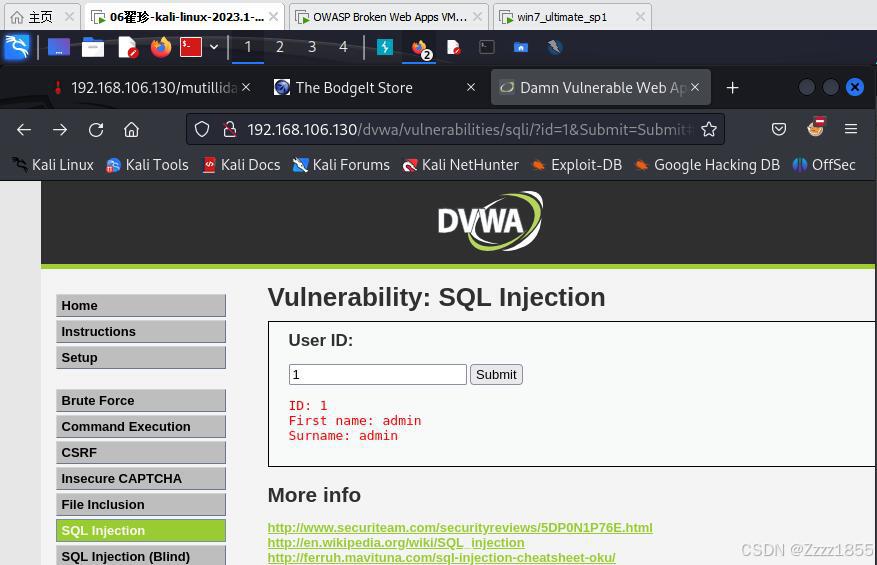
Task: Focus the Firefox URL address bar
Action: (x=470, y=130)
